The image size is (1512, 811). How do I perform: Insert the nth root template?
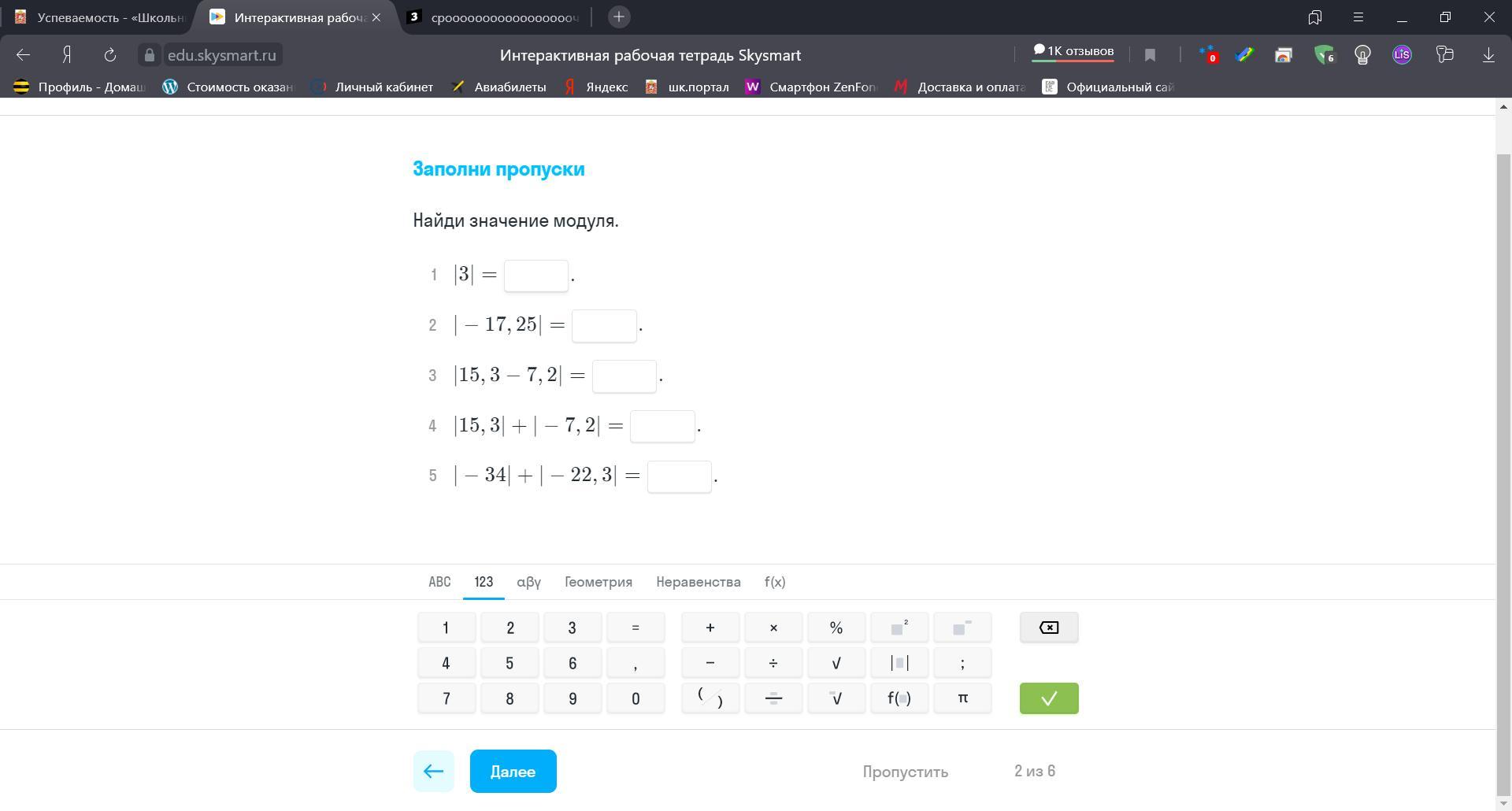[x=836, y=698]
